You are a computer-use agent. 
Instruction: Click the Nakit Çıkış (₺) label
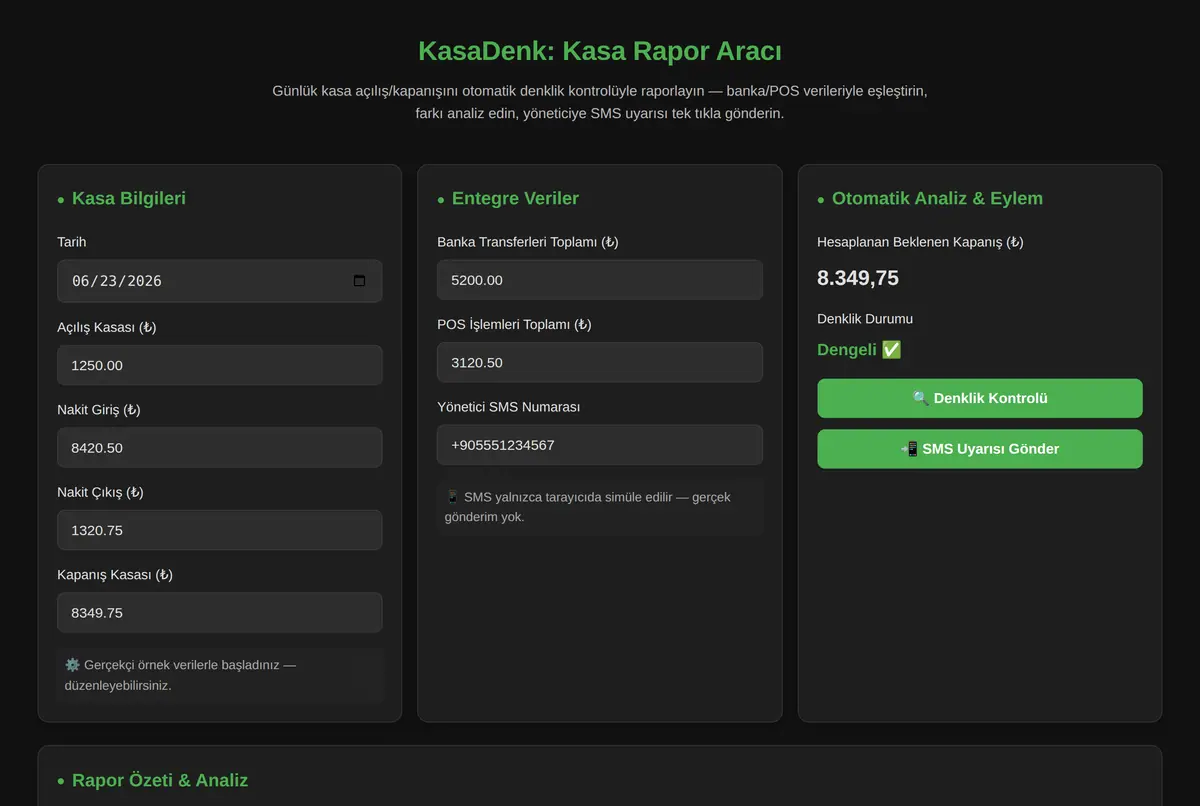point(101,492)
